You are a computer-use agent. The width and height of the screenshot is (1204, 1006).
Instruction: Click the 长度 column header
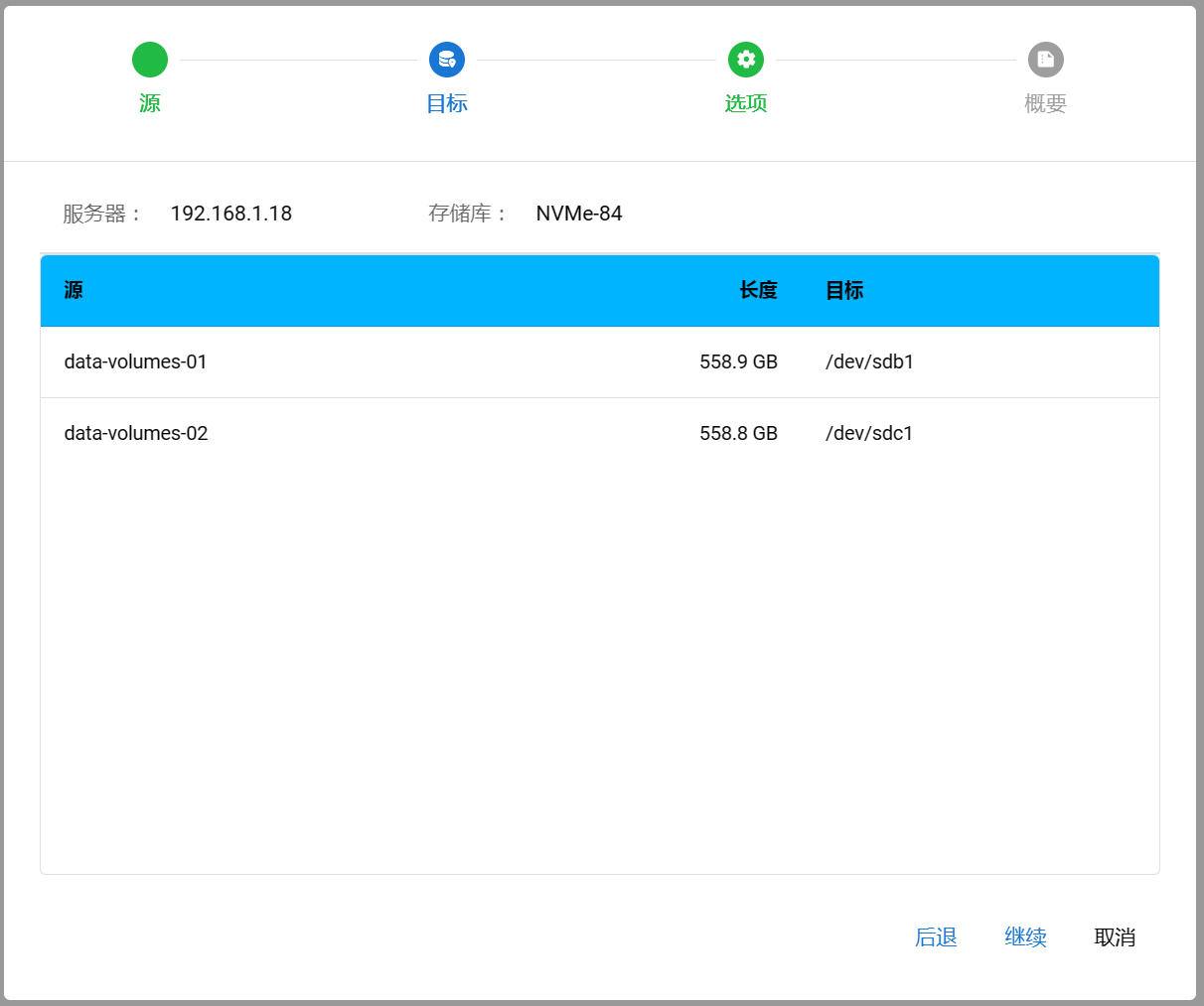click(x=758, y=290)
